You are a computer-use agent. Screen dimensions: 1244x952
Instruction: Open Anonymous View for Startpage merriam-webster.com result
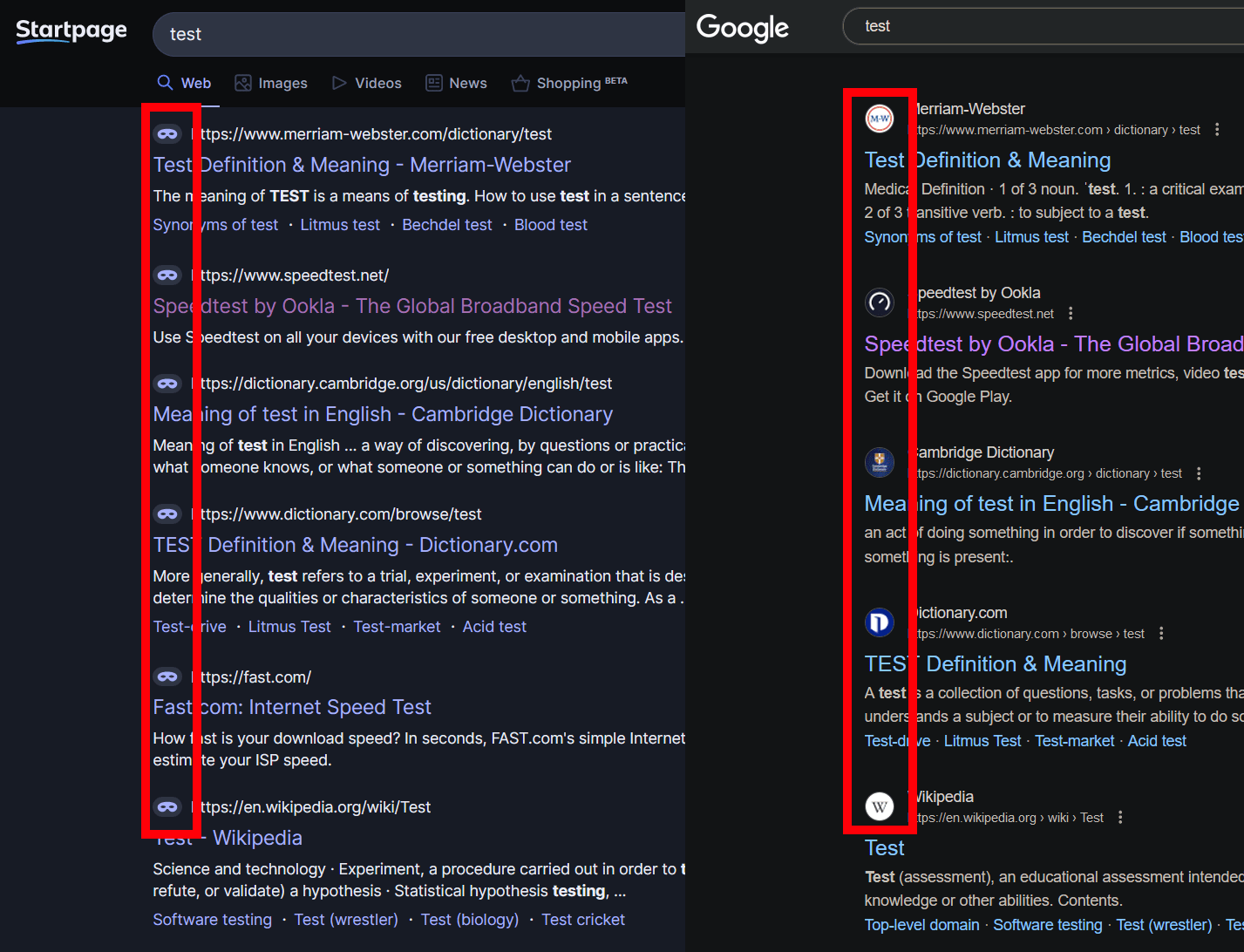[x=167, y=133]
